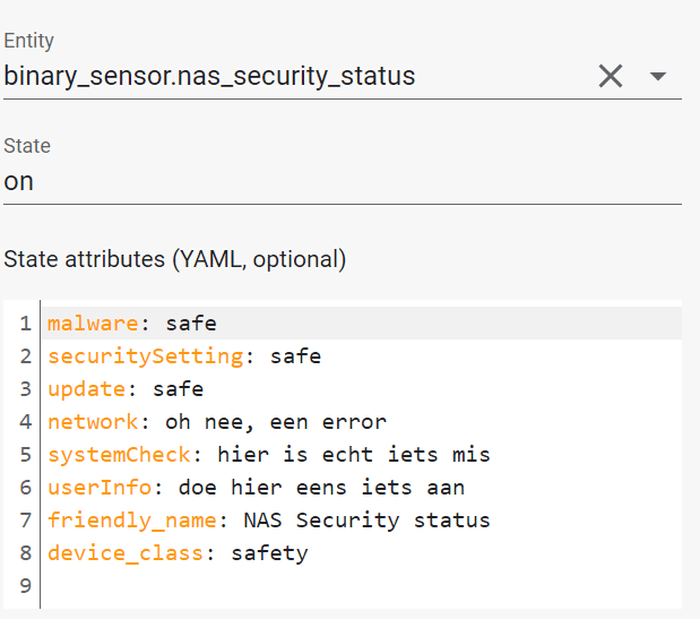
Task: Click line number 1 in gutter
Action: click(x=25, y=323)
